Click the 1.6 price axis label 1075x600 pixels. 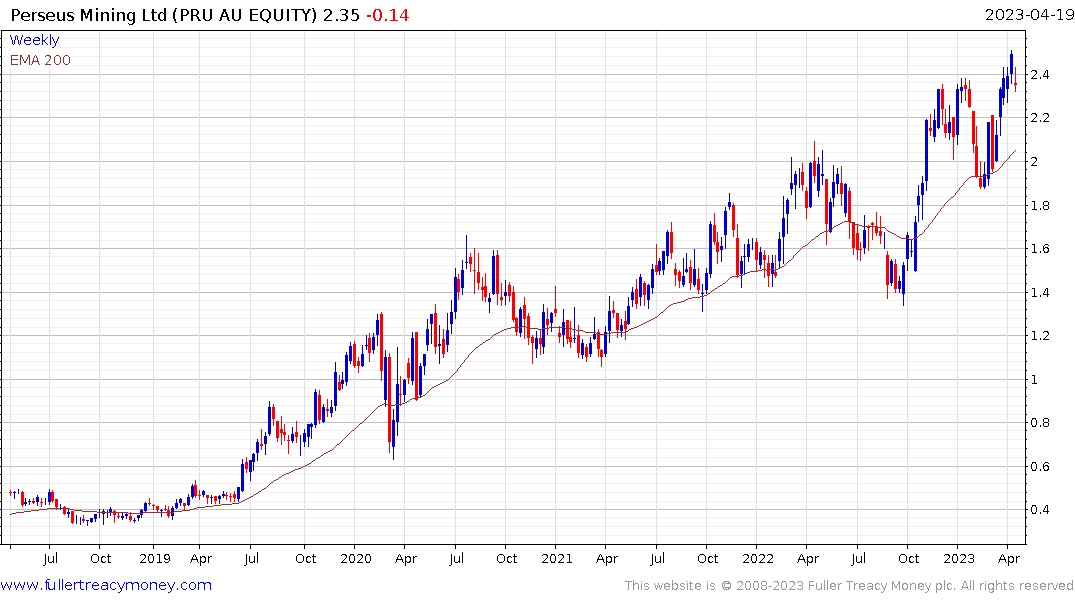point(1039,249)
